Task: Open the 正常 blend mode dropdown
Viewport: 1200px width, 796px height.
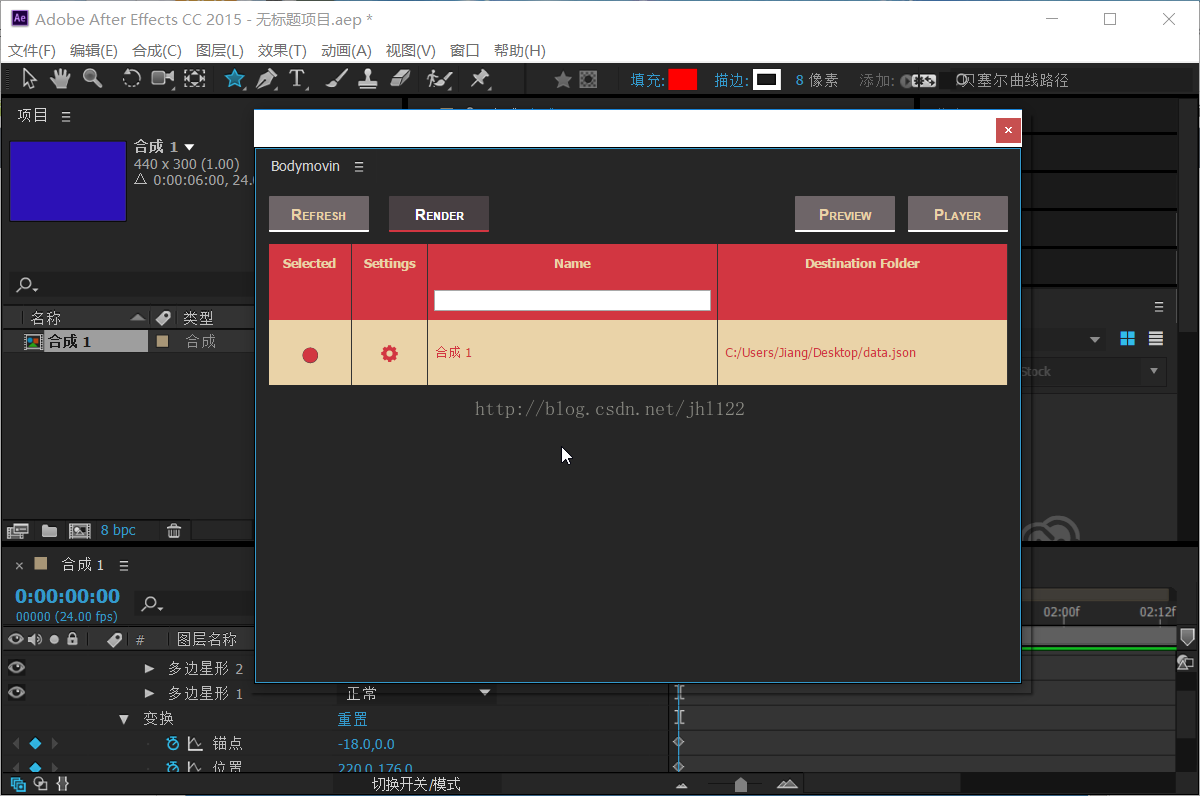Action: (x=418, y=693)
